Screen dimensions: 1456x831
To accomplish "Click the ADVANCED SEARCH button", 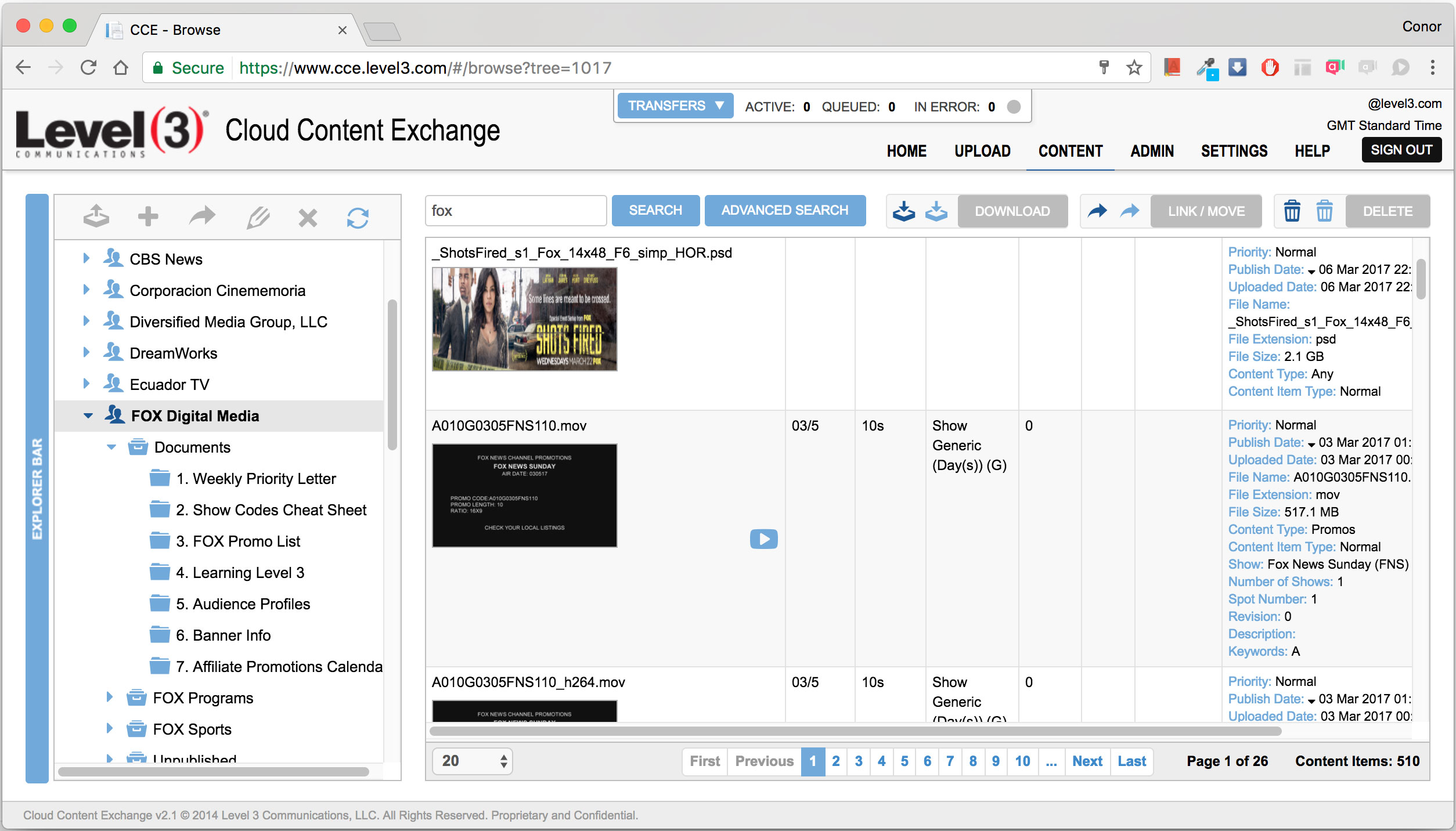I will 785,210.
